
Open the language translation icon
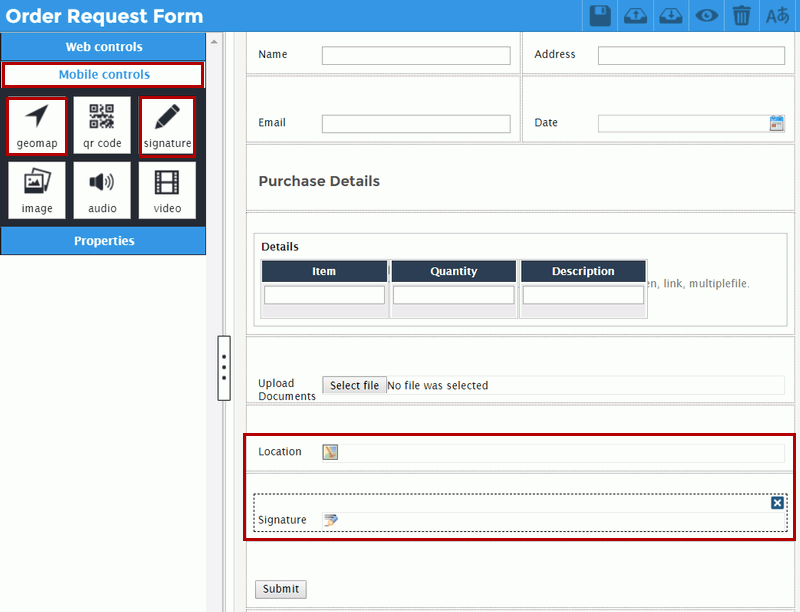point(777,15)
